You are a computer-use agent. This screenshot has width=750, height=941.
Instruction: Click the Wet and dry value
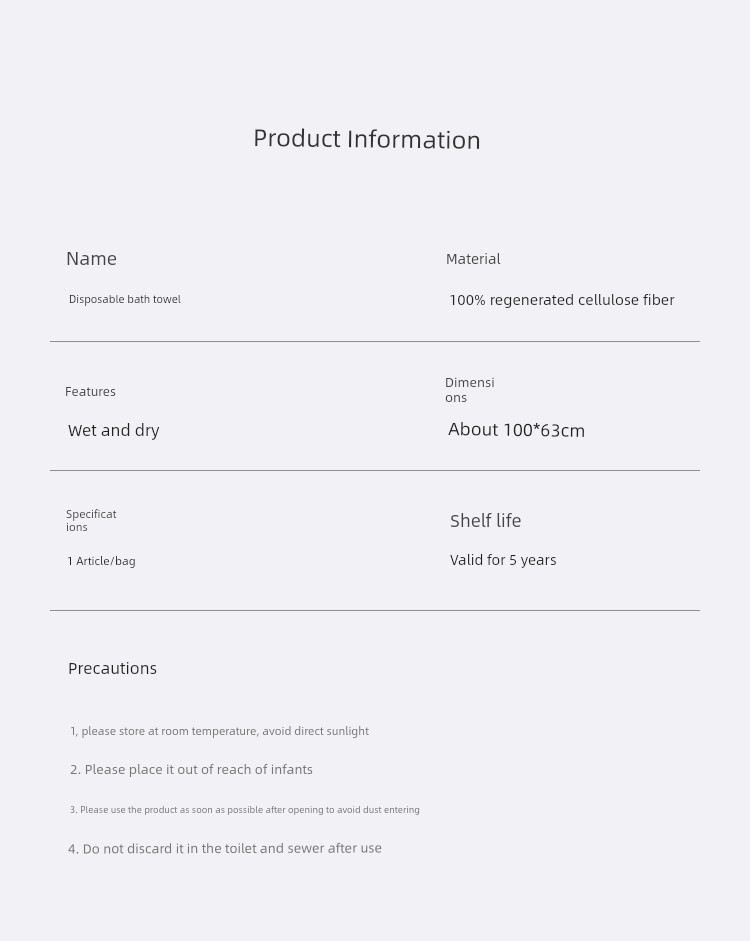point(113,430)
